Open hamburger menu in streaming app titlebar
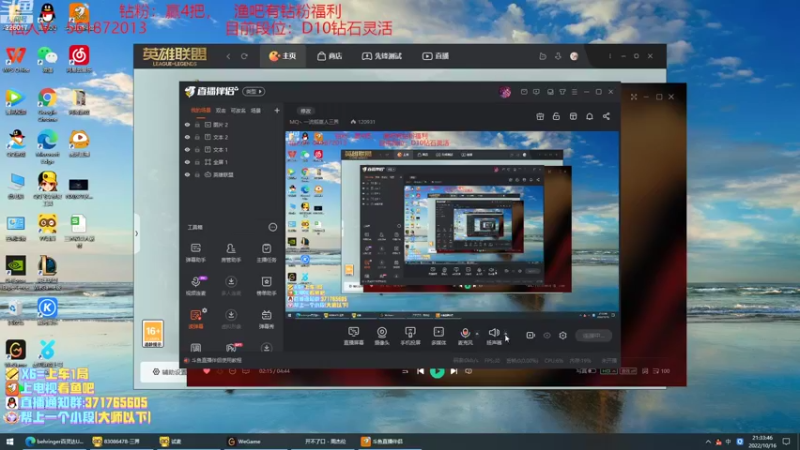This screenshot has width=800, height=450. (574, 92)
